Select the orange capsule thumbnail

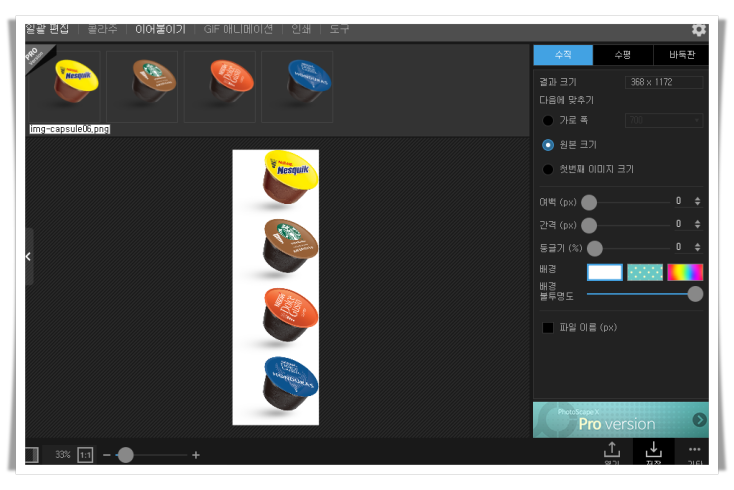tap(220, 86)
